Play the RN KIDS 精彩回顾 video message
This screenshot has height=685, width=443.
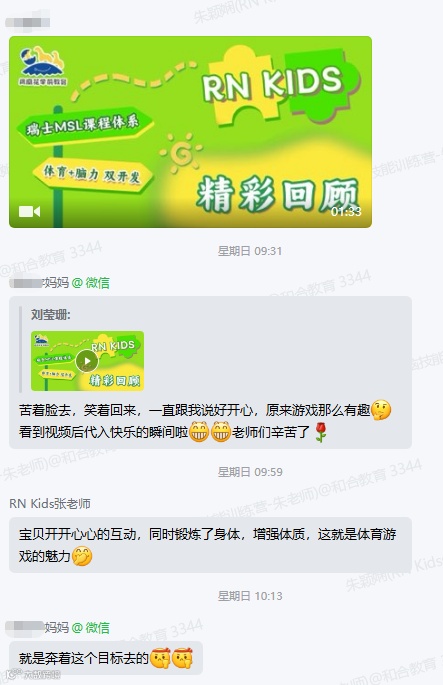190,132
